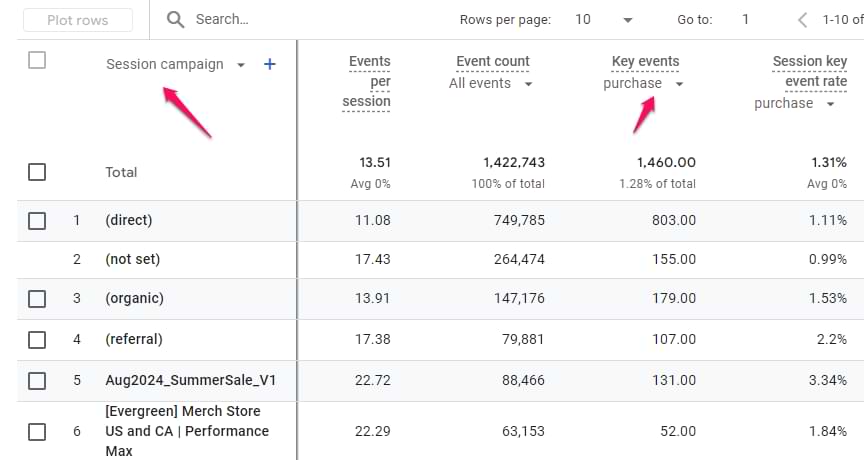The width and height of the screenshot is (864, 460).
Task: Select the (direct) row checkbox
Action: point(37,220)
